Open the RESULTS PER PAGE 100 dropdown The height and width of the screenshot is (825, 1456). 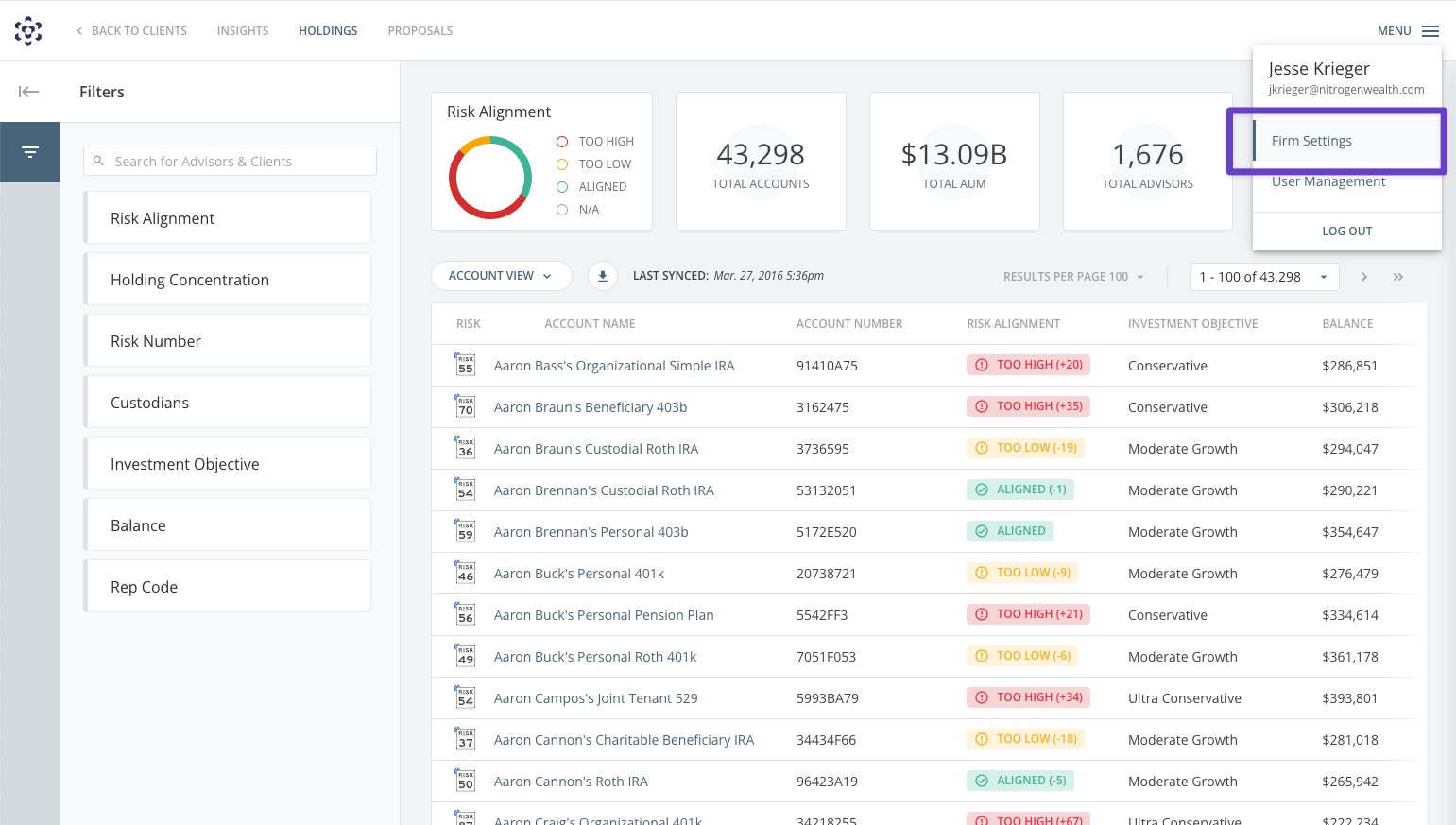(x=1072, y=276)
